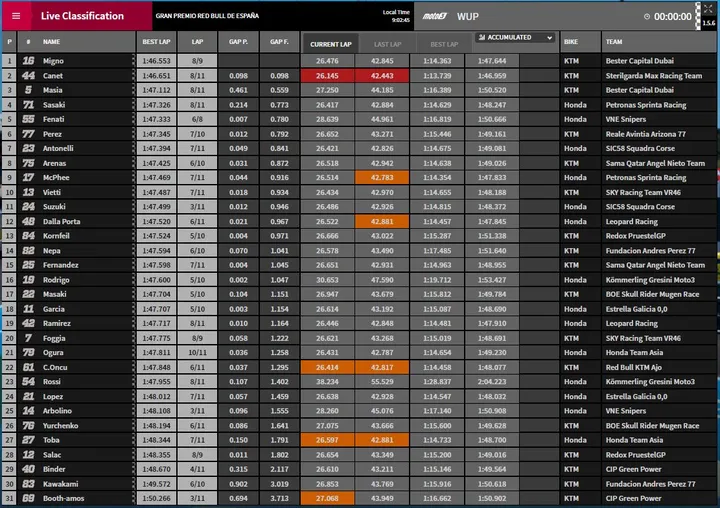Select rider Antonelli row name
The image size is (720, 508).
(58, 148)
